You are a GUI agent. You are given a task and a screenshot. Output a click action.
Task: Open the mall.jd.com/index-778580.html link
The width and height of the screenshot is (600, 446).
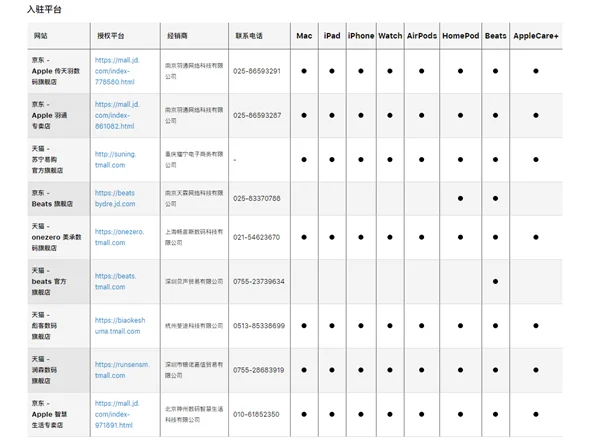[117, 71]
